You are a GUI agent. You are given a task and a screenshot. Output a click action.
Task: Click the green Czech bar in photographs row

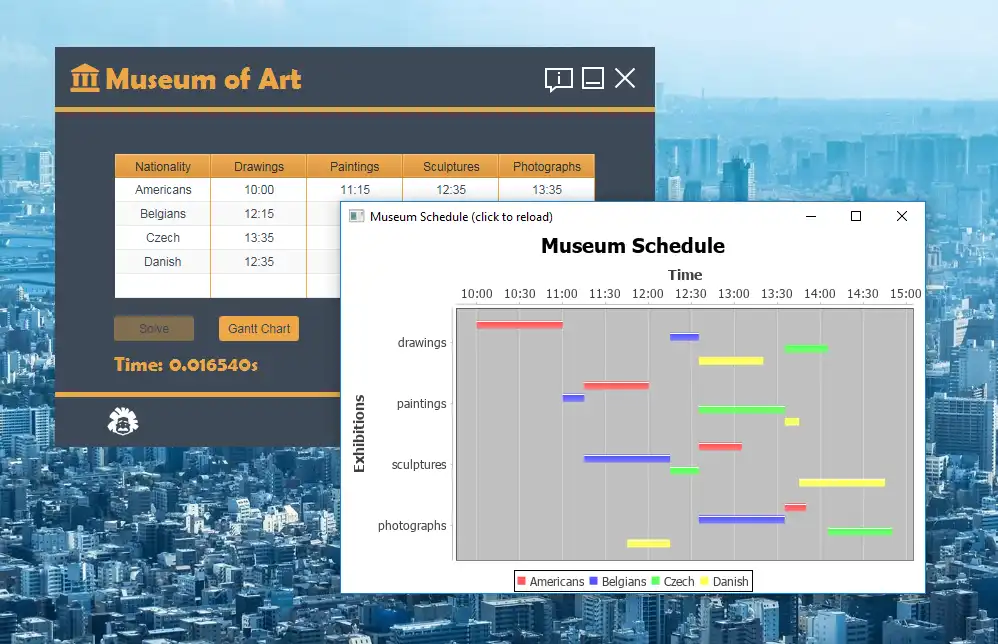(x=860, y=531)
